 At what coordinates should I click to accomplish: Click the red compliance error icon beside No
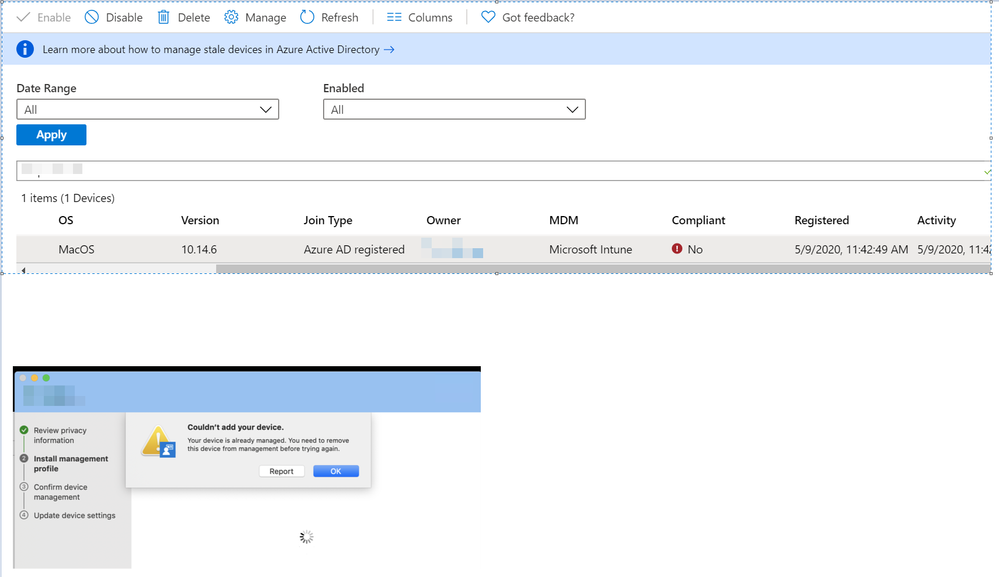point(678,249)
